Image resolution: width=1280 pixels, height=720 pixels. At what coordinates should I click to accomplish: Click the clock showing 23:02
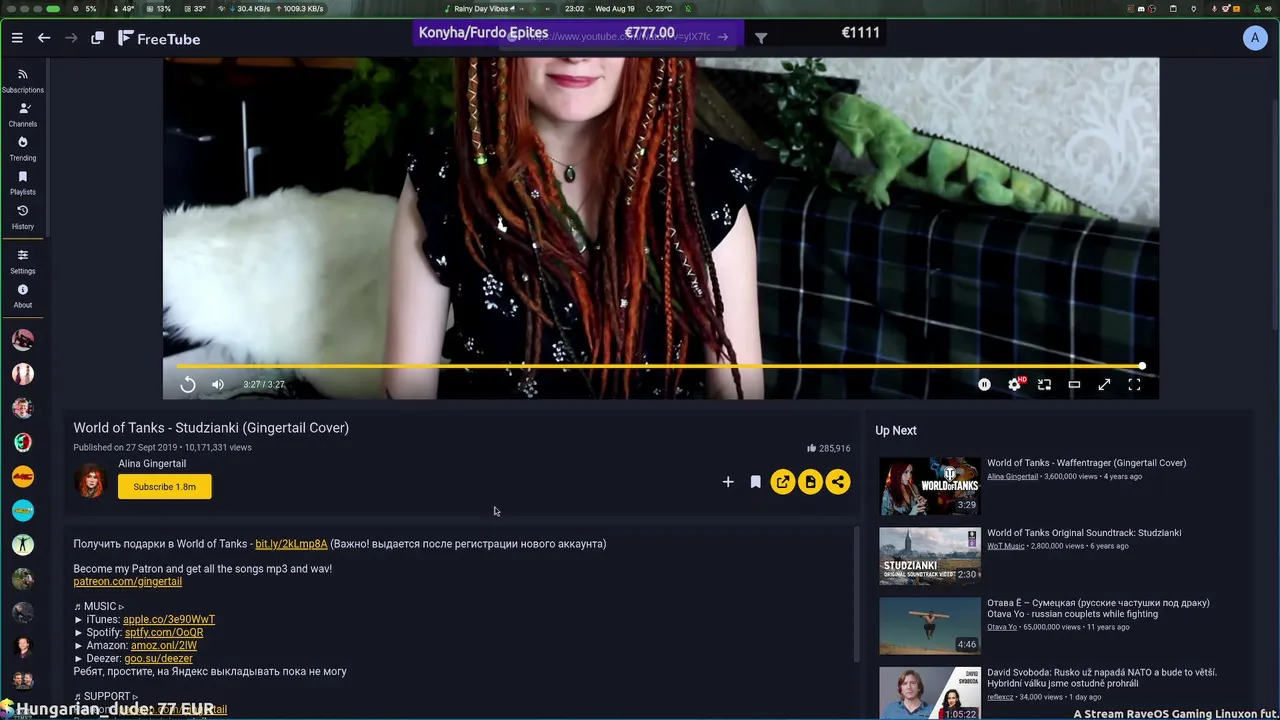tap(574, 9)
